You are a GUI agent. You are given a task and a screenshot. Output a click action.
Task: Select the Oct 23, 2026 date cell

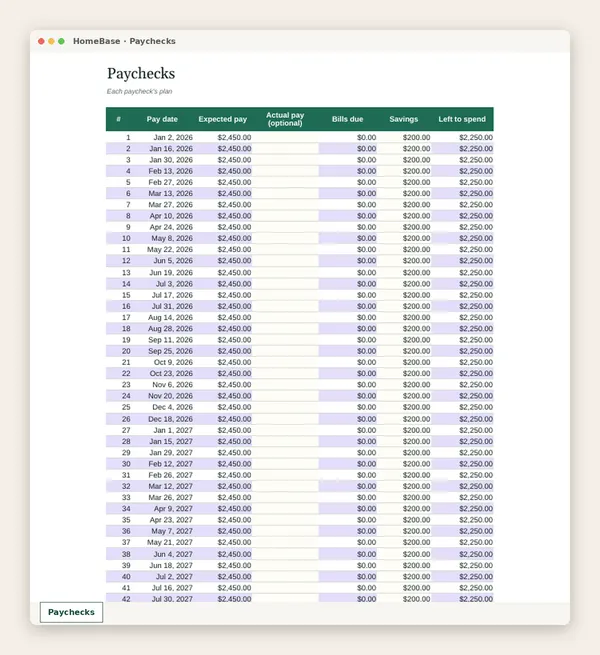pos(163,373)
